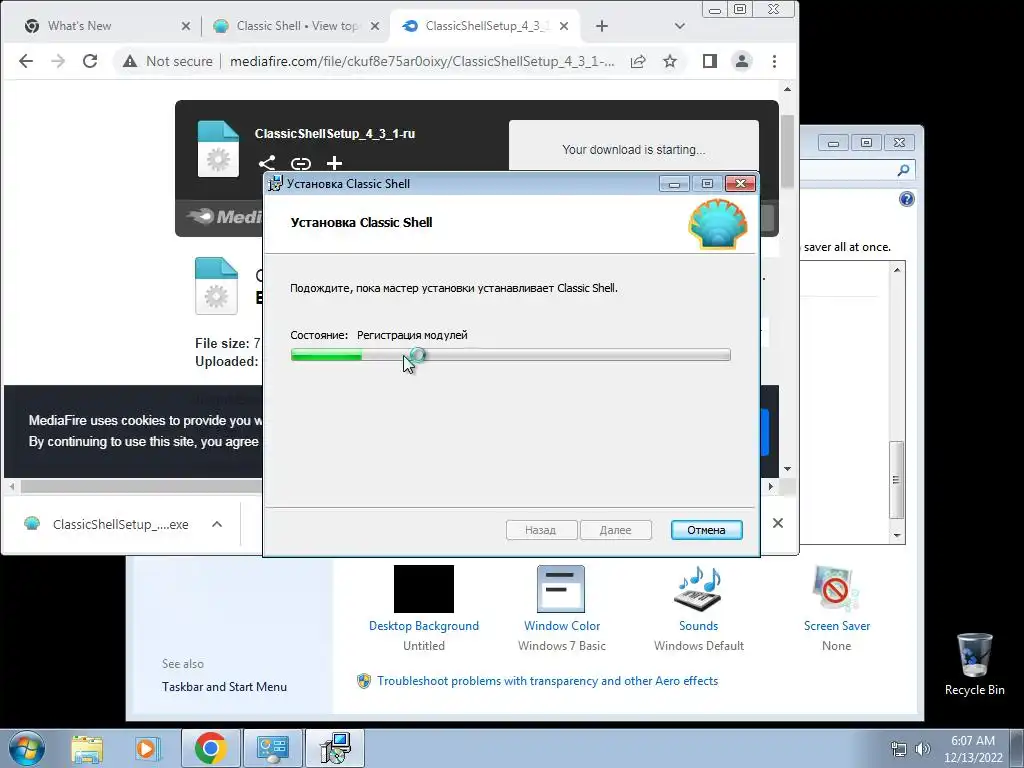
Task: Select the Recycle Bin desktop icon
Action: click(974, 664)
